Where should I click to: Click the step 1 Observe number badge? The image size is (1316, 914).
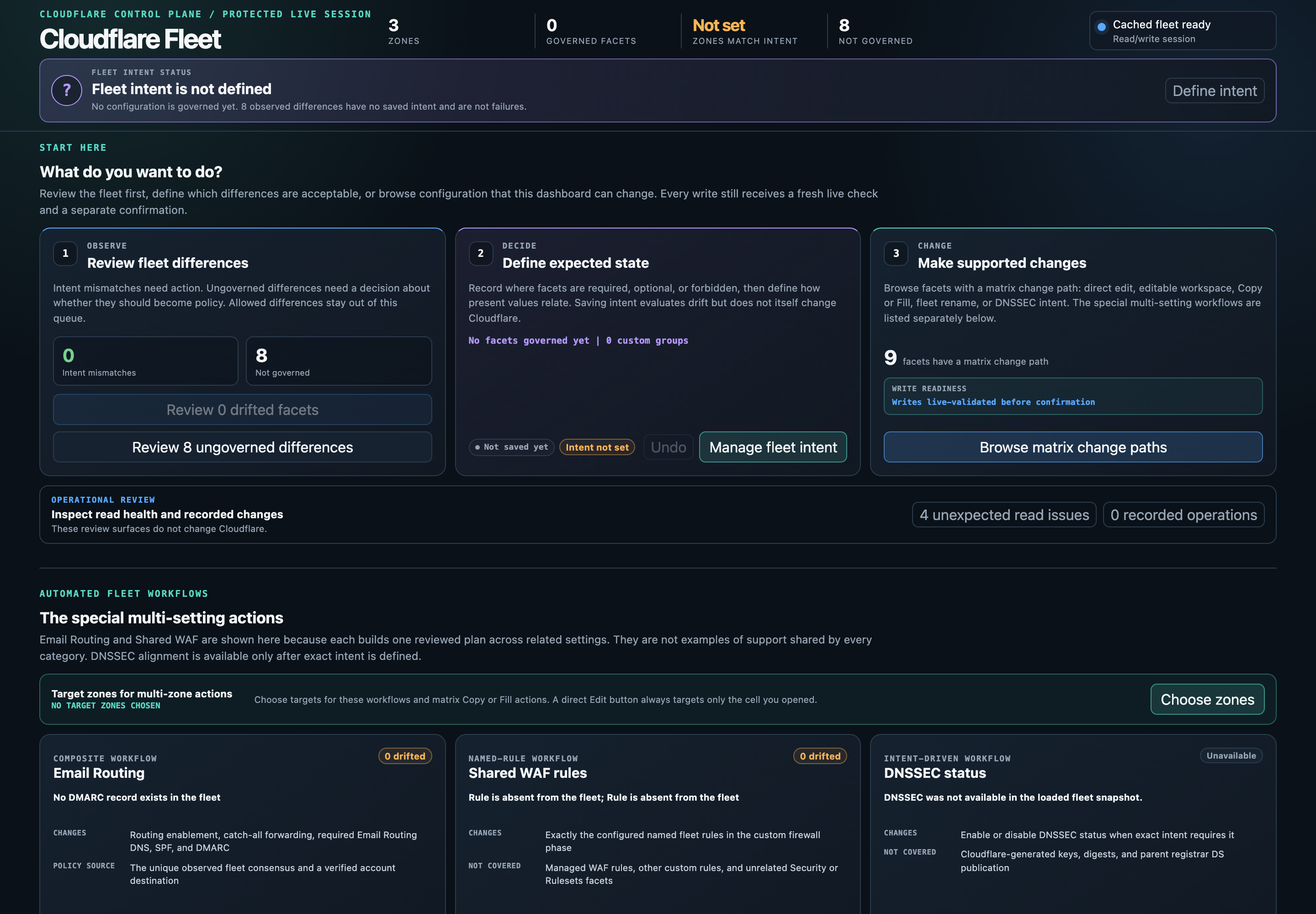pyautogui.click(x=65, y=253)
